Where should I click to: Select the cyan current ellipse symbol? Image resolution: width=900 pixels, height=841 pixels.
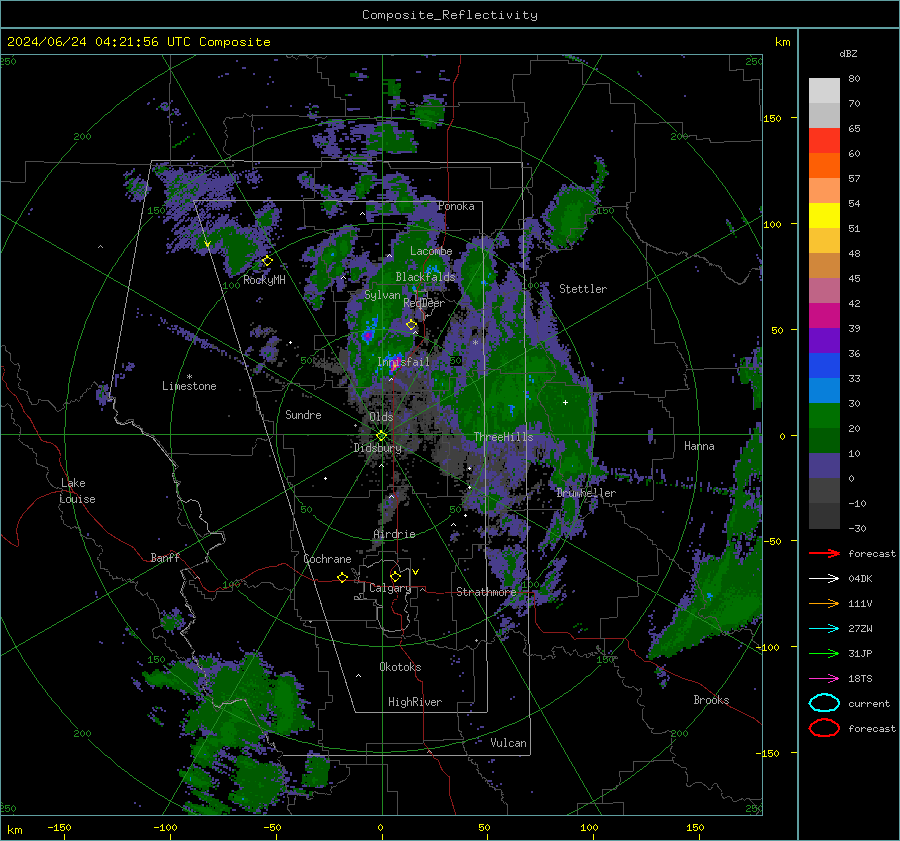(x=824, y=703)
